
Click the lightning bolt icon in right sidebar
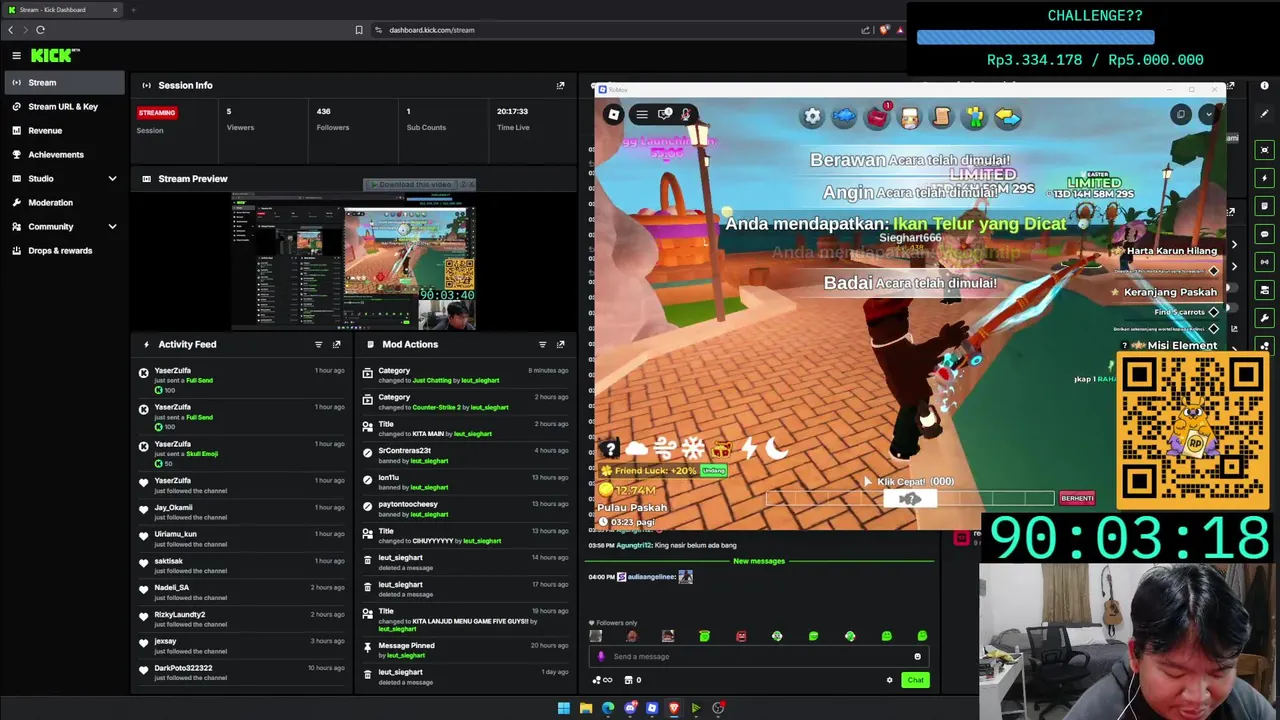(x=1265, y=178)
